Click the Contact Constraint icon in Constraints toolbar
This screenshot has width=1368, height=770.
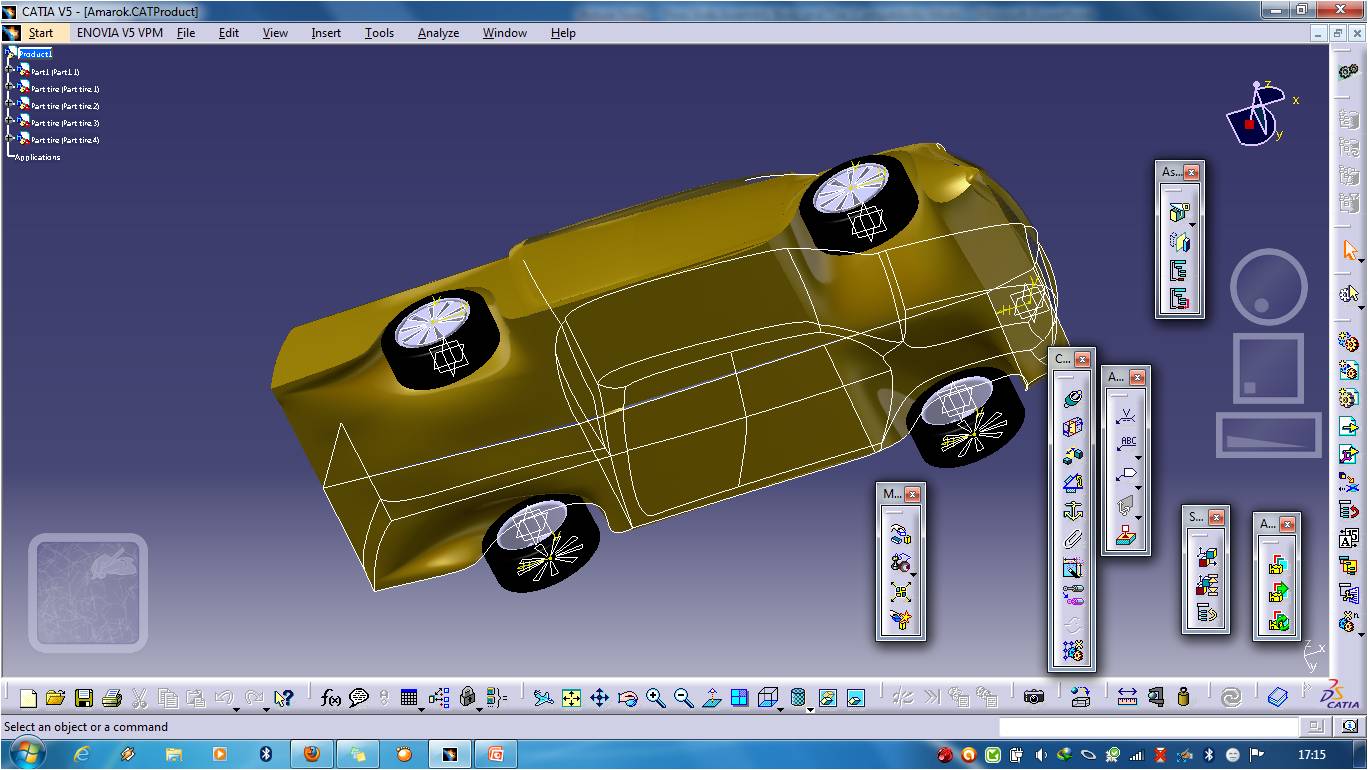(1072, 427)
